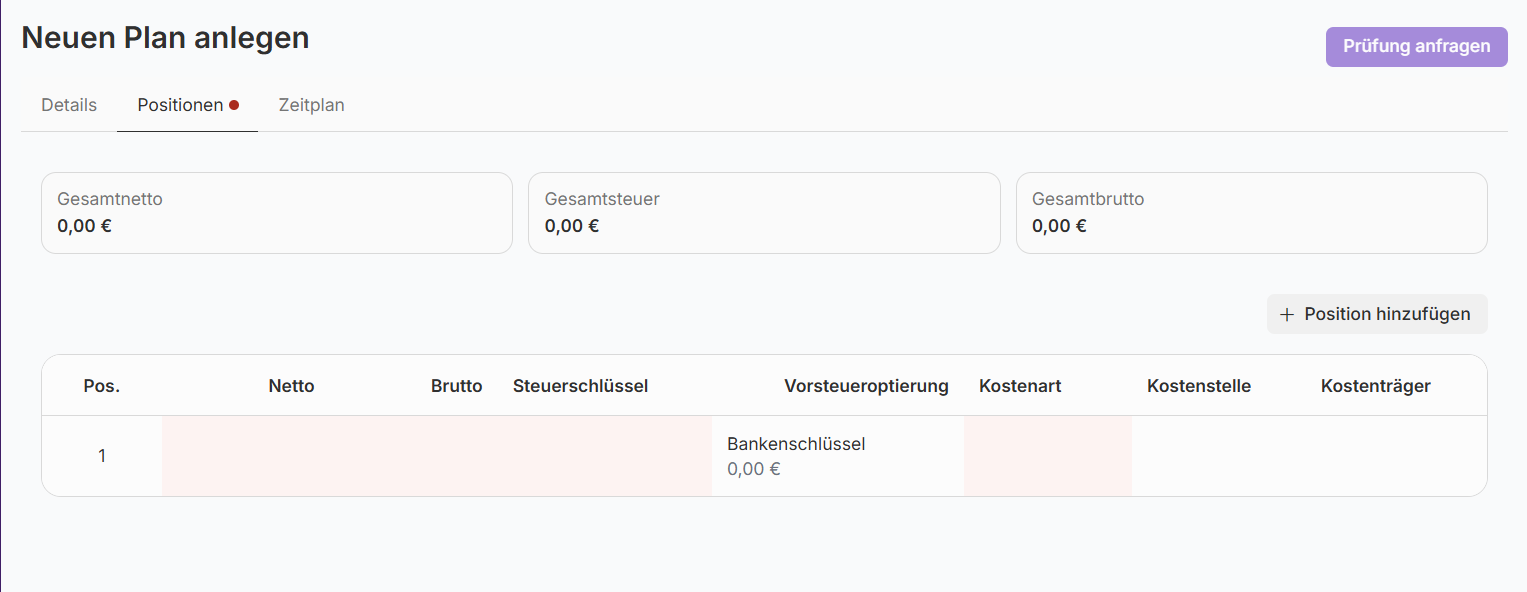Switch to the Details tab

tap(69, 105)
